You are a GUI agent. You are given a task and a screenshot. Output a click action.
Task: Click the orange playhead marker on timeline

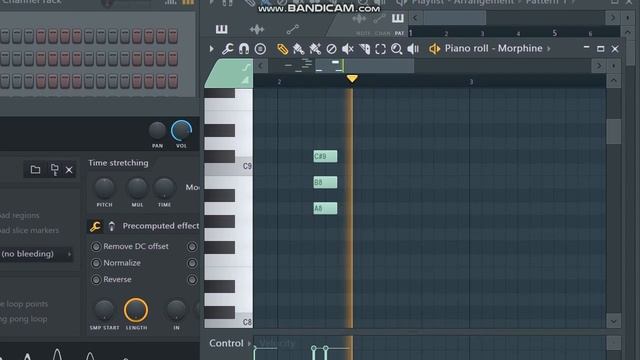pos(352,78)
